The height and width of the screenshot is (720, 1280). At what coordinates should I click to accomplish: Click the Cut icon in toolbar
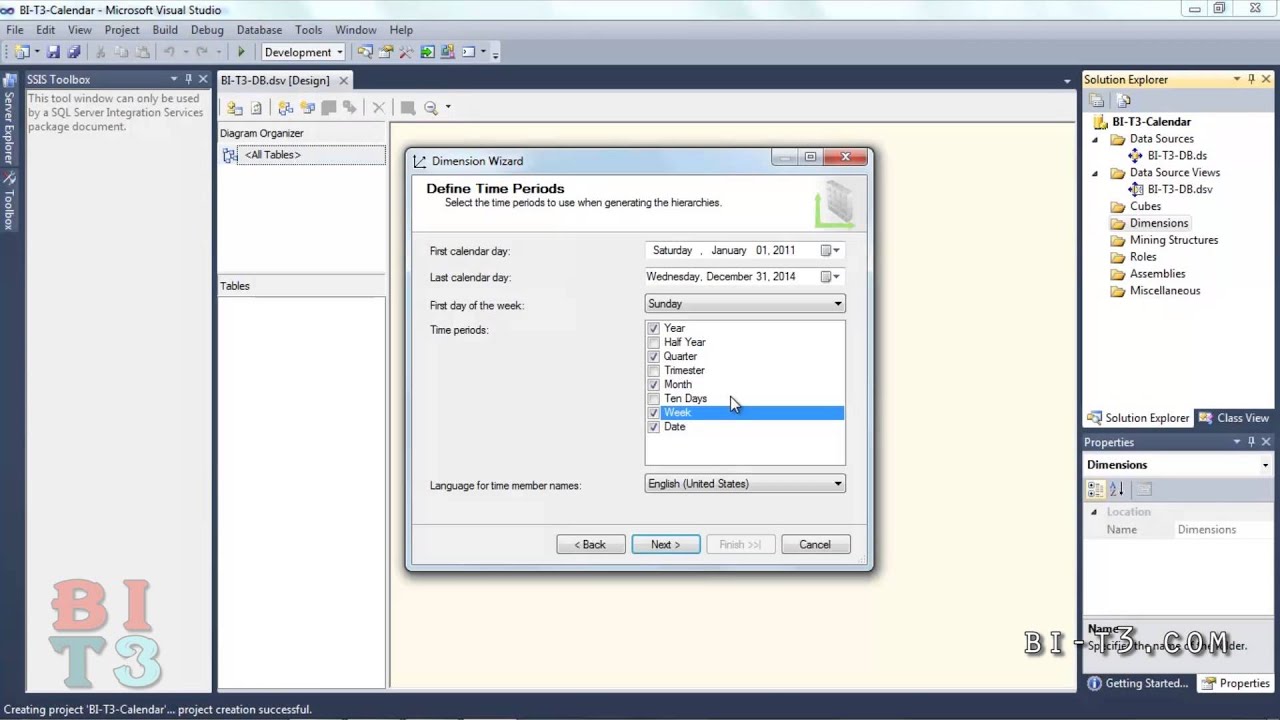tap(100, 52)
